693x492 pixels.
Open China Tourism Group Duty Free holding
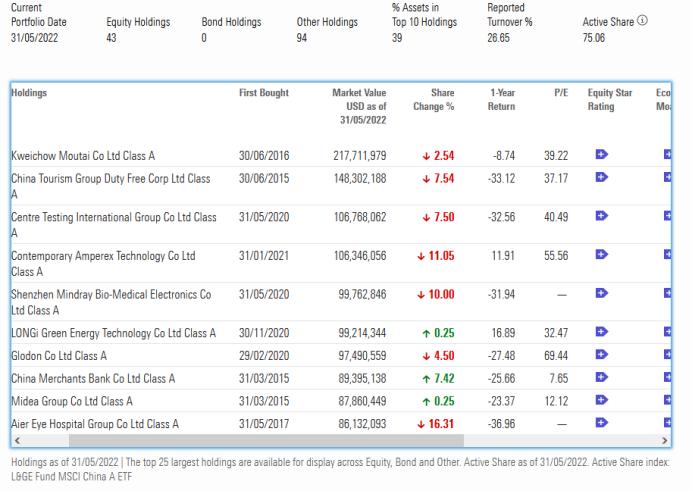click(x=110, y=186)
